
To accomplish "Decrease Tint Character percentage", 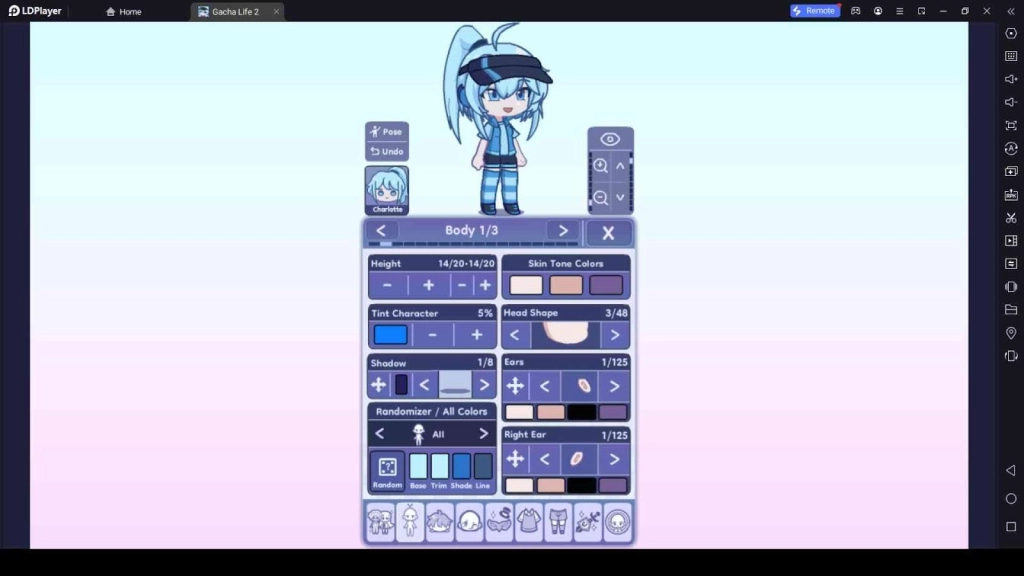I will point(432,335).
